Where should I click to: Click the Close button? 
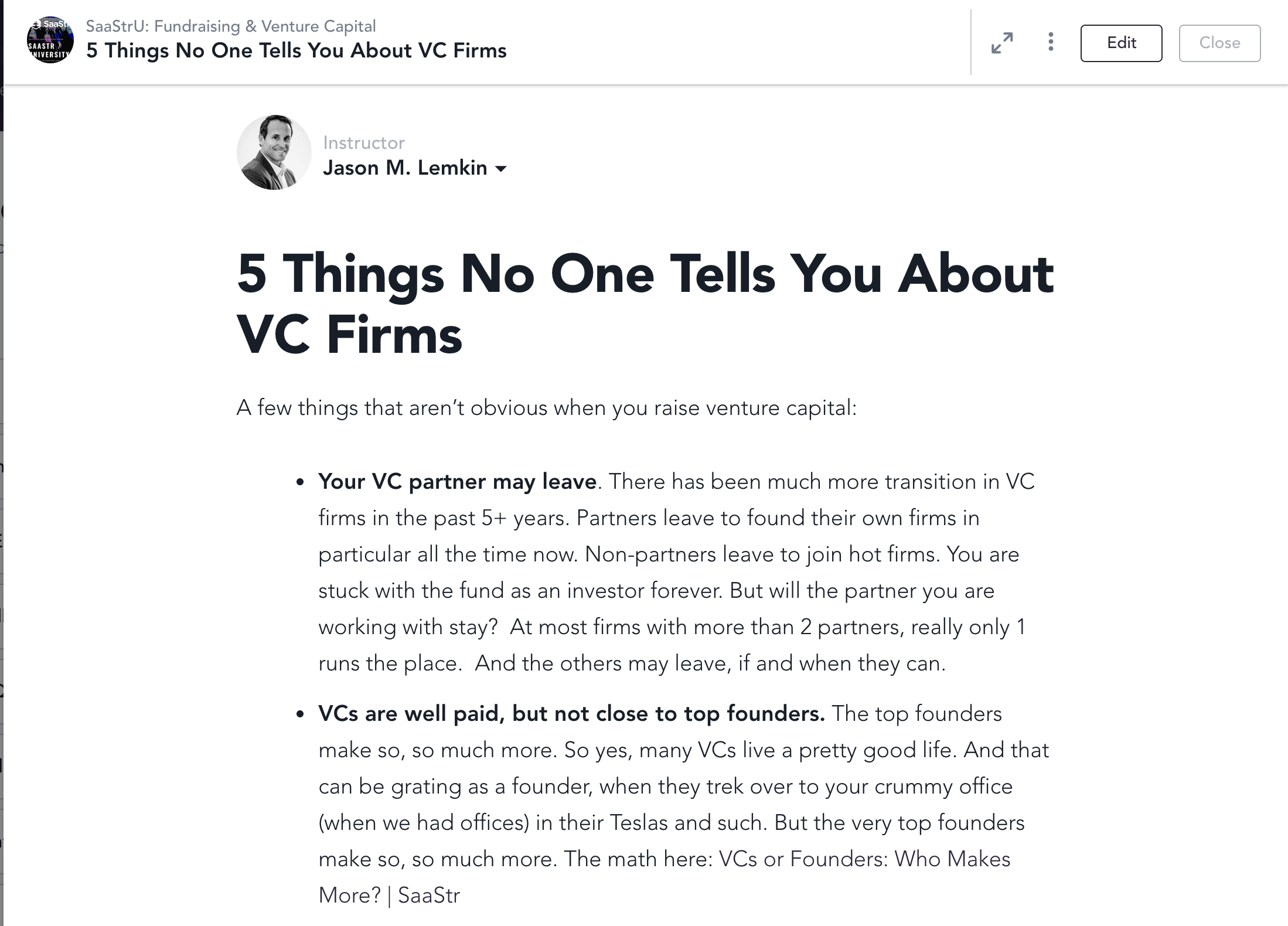click(x=1219, y=42)
